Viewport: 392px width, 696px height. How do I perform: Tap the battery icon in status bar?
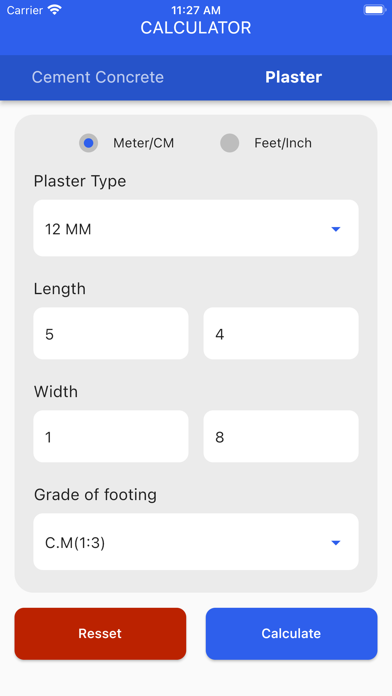(x=374, y=10)
